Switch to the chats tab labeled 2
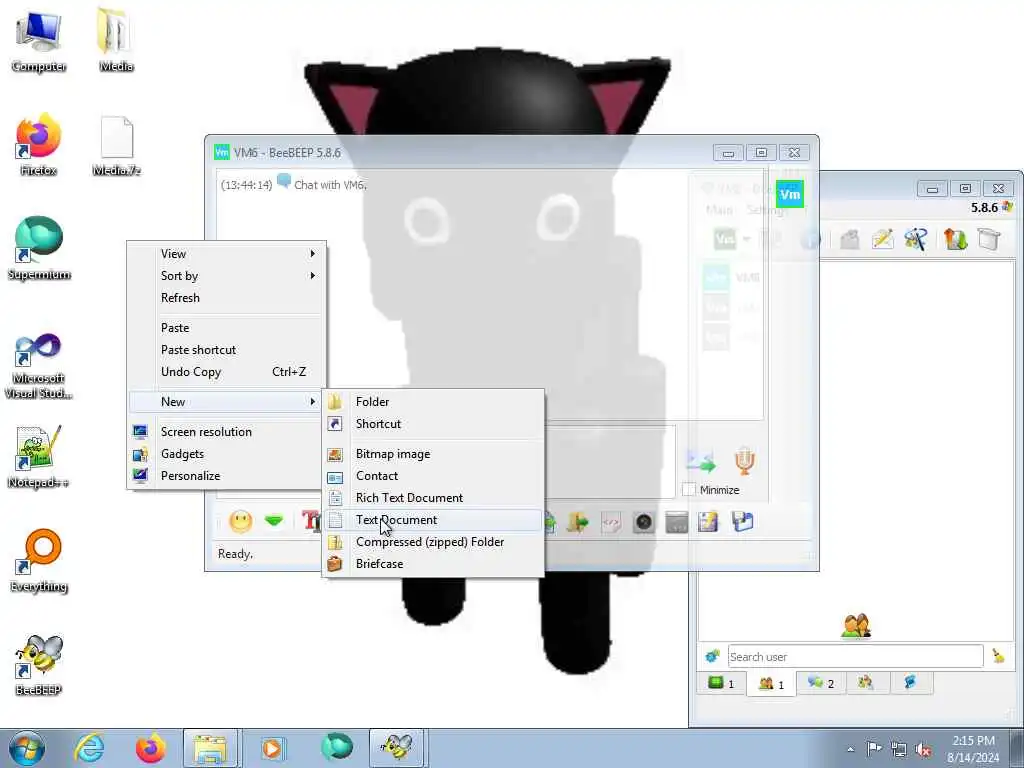Viewport: 1024px width, 768px height. [x=821, y=683]
